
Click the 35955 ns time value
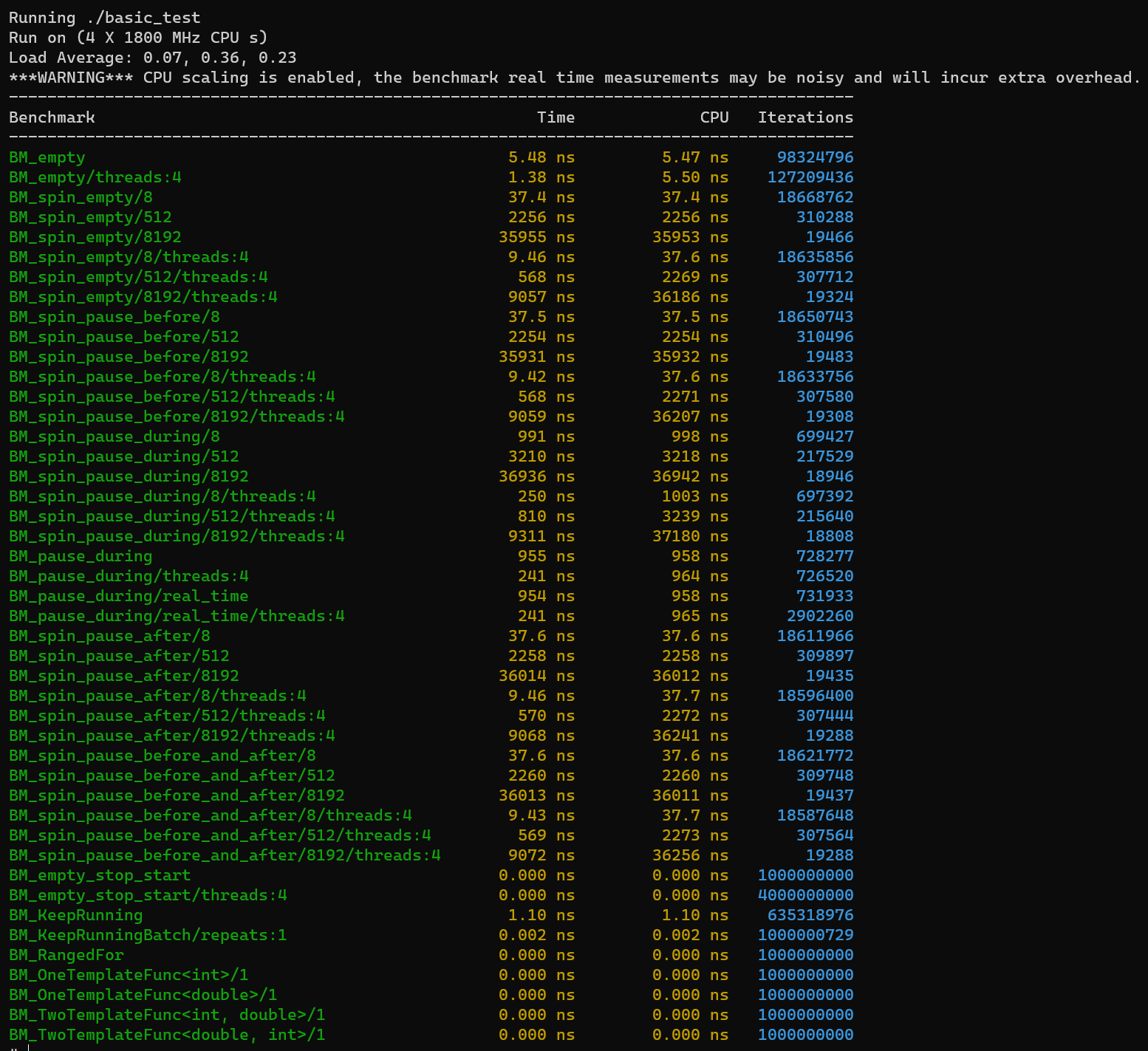536,237
